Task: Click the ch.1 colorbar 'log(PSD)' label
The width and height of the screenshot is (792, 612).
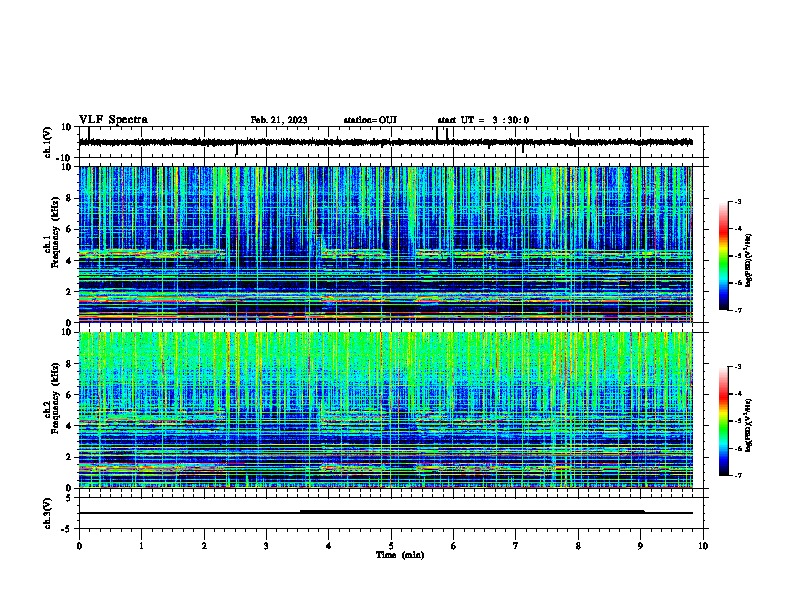Action: tap(748, 260)
